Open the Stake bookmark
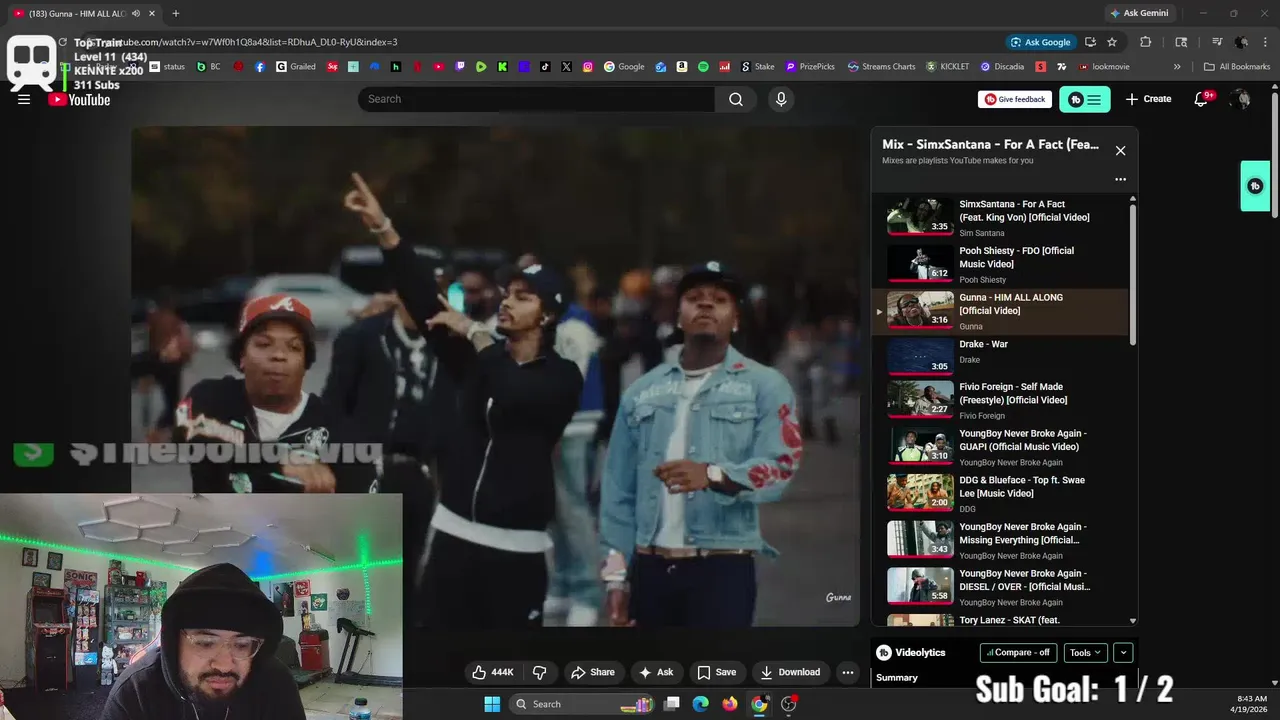This screenshot has height=720, width=1280. click(x=758, y=67)
